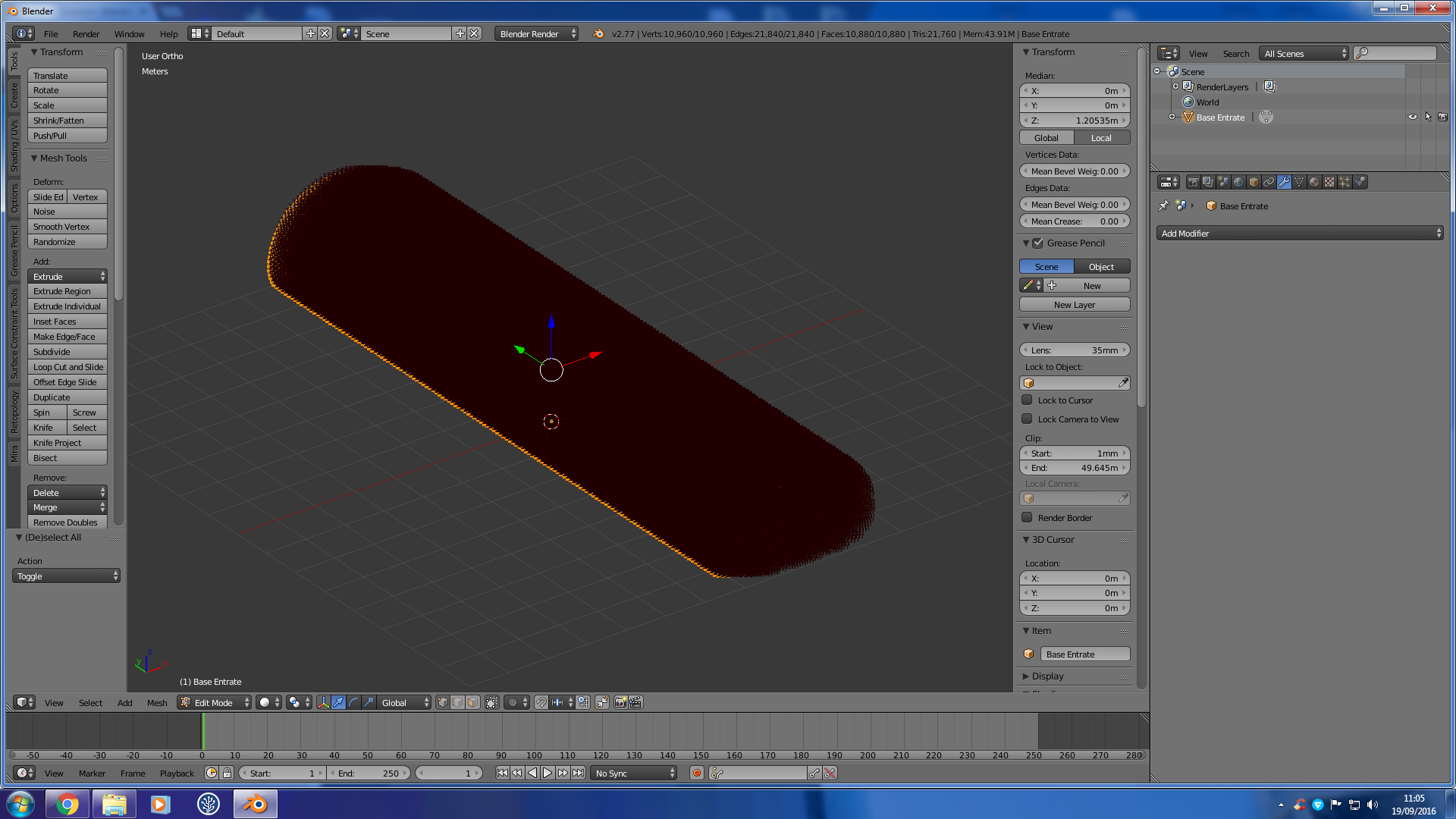The width and height of the screenshot is (1456, 819).
Task: Open the Render Layers properties tab icon
Action: 1208,182
